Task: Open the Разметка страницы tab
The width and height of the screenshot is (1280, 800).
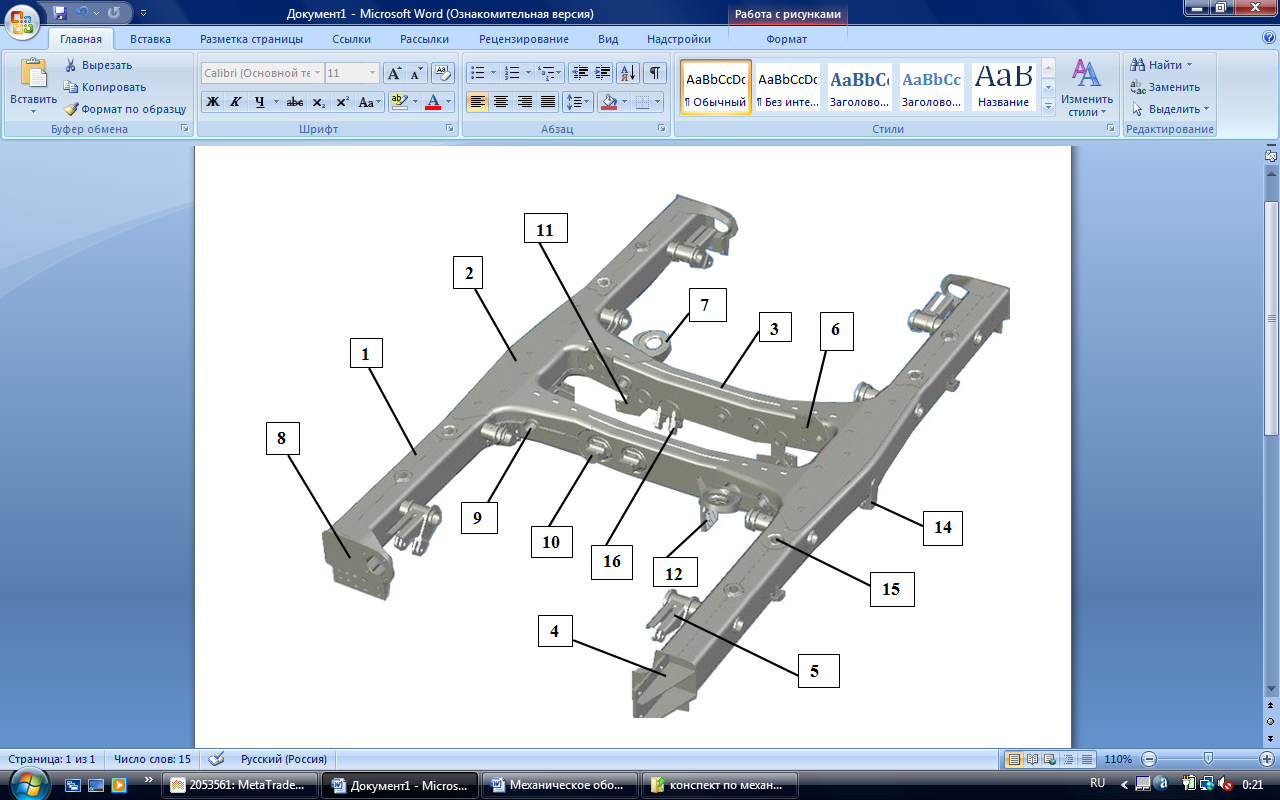Action: point(251,39)
